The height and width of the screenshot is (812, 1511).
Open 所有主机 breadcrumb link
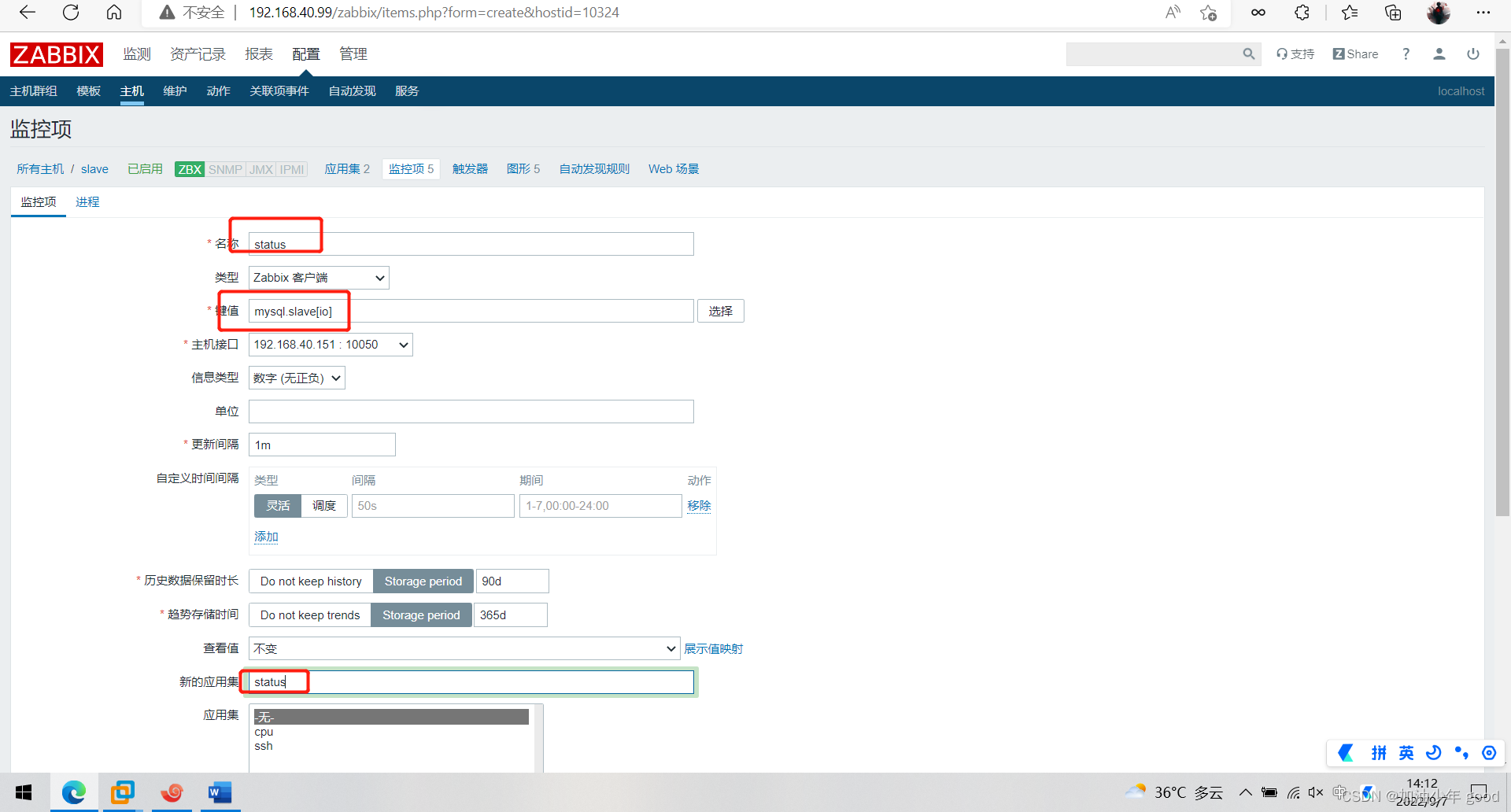click(x=40, y=169)
